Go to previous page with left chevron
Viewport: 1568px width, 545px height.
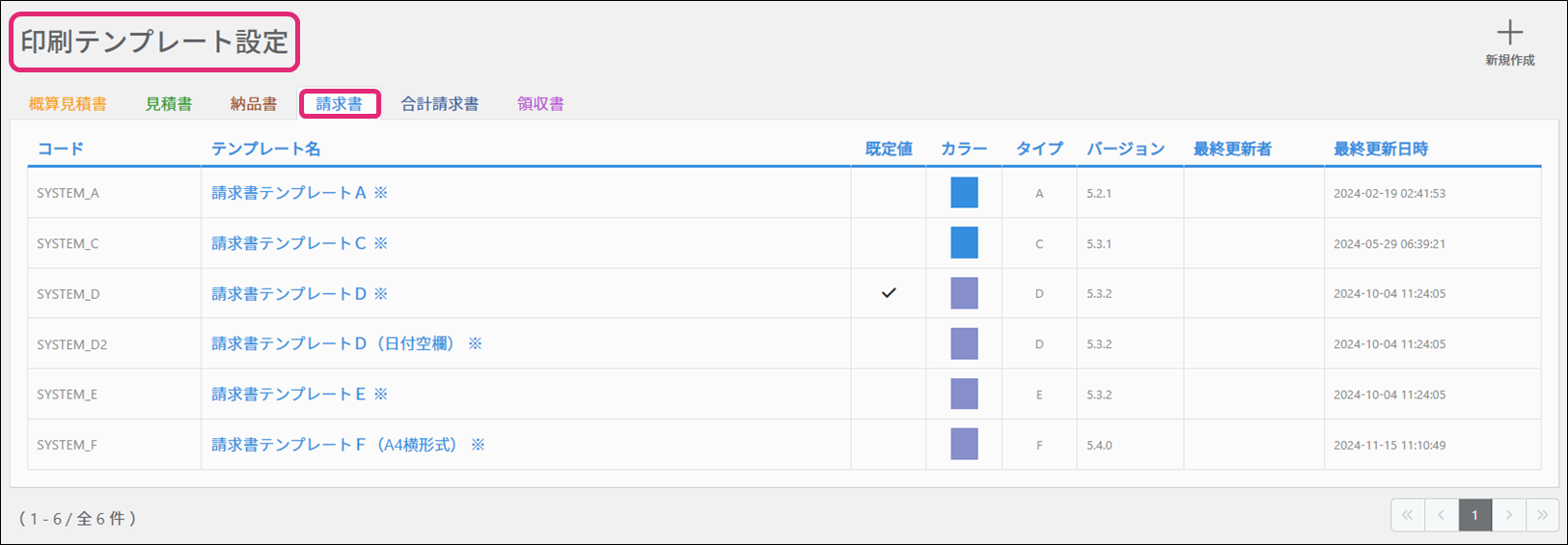click(1441, 515)
